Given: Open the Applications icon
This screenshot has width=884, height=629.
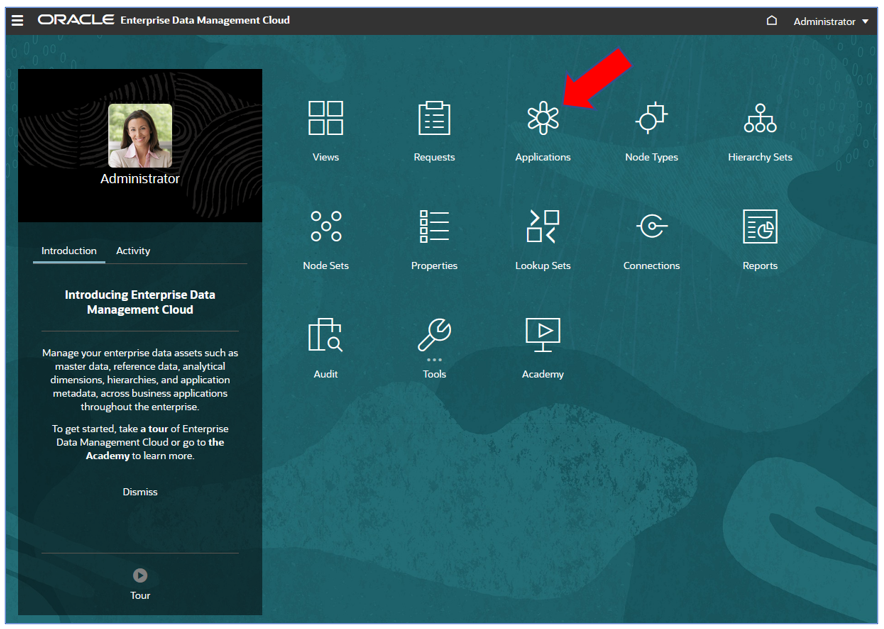Looking at the screenshot, I should click(x=542, y=118).
